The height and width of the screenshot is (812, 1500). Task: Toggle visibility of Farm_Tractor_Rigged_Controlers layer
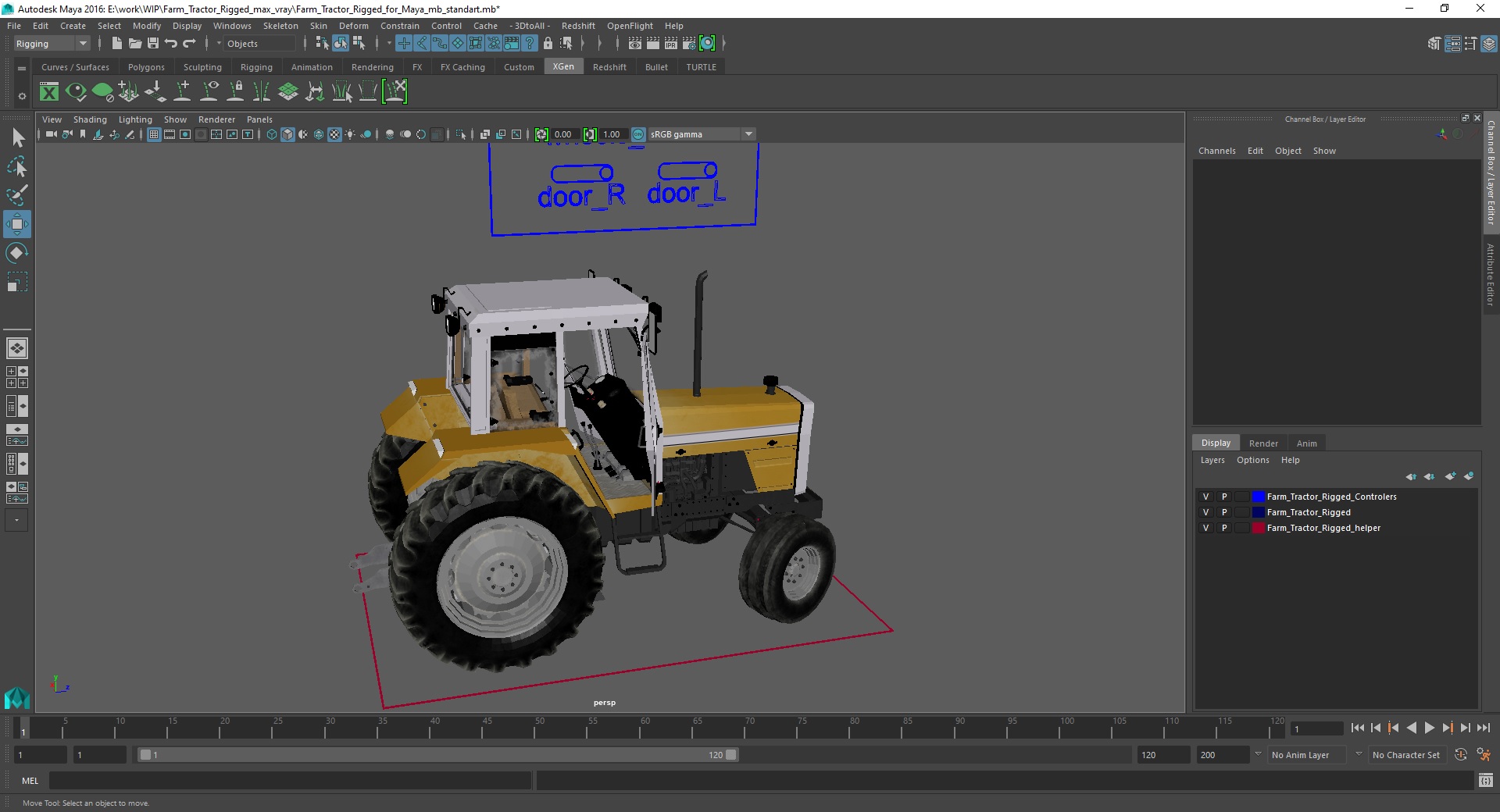[x=1205, y=497]
